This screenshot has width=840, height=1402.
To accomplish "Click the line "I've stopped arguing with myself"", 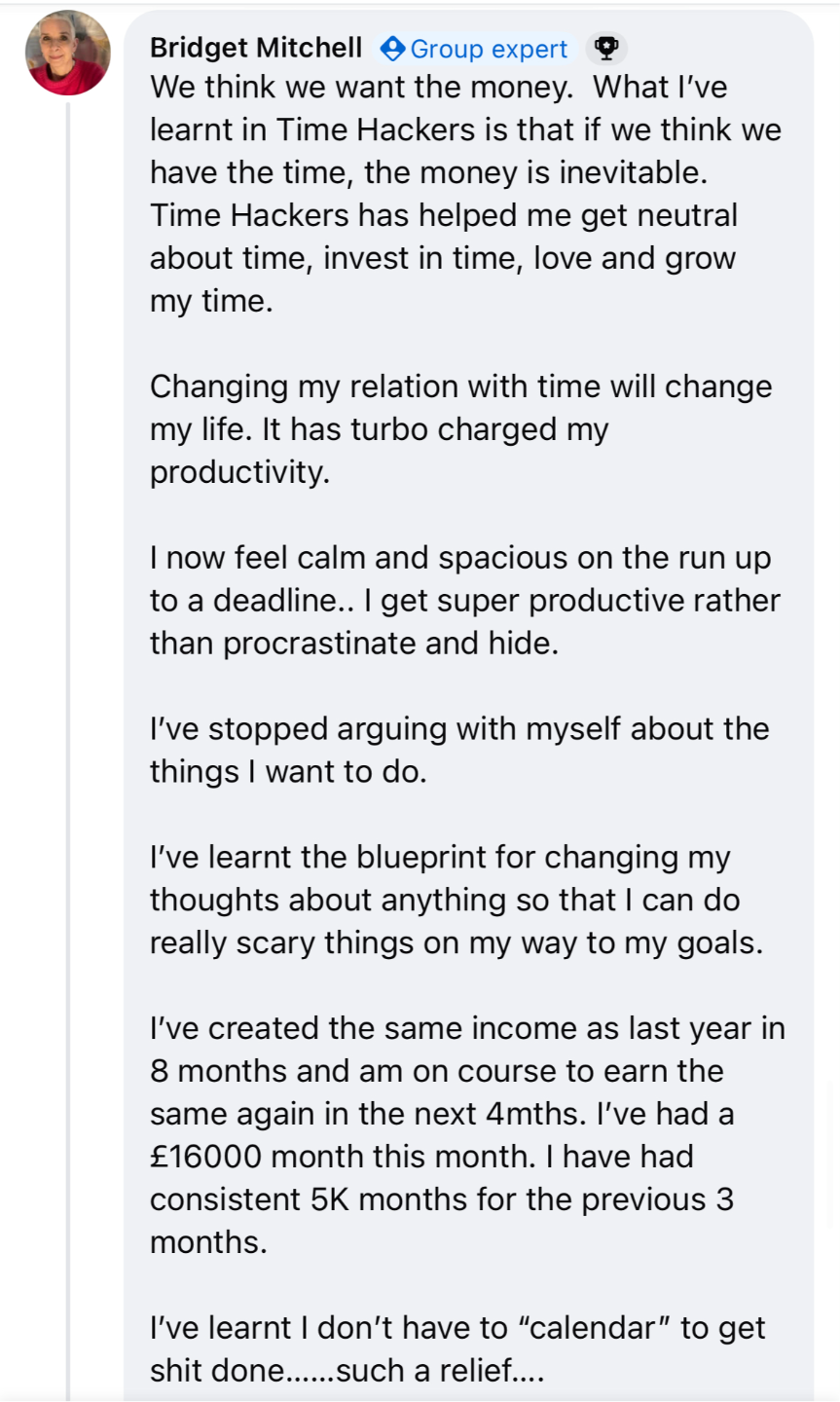I will 459,729.
